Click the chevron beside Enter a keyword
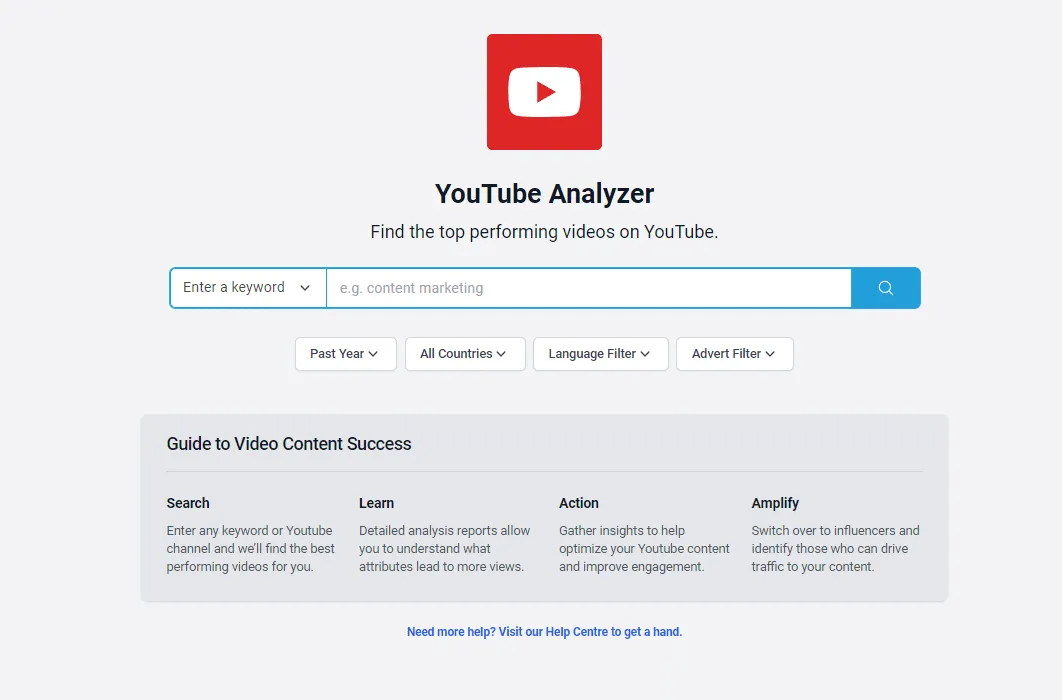Image resolution: width=1062 pixels, height=700 pixels. [305, 287]
